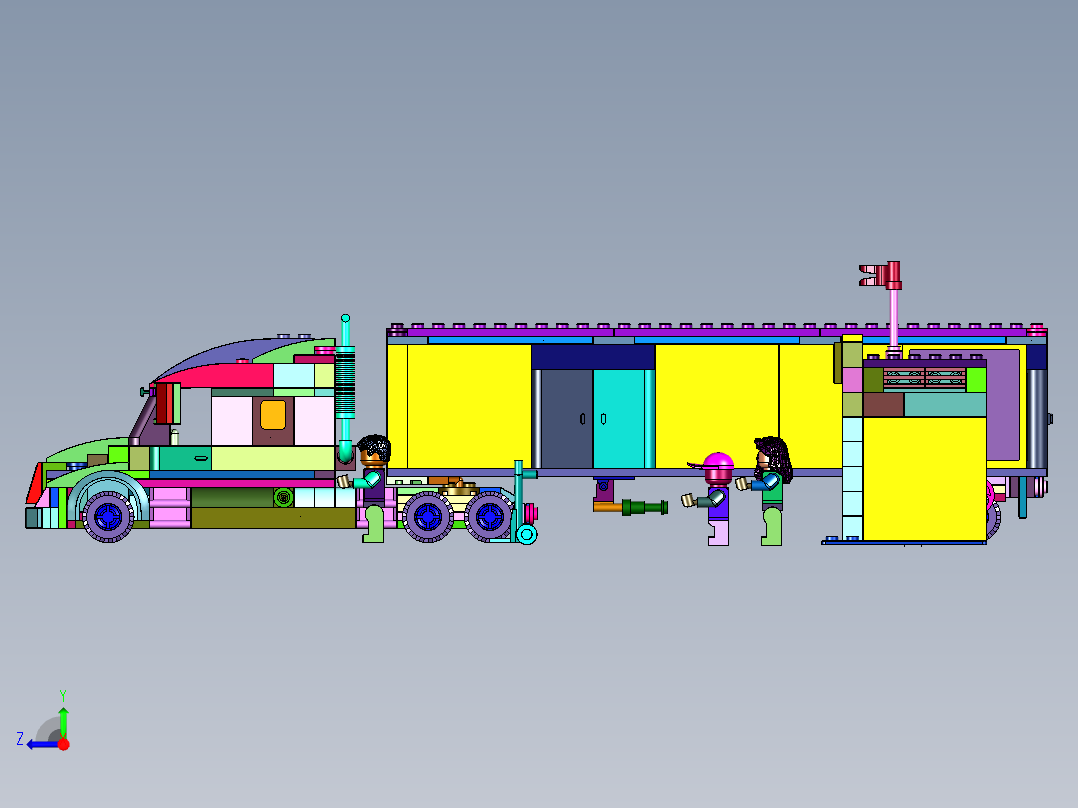Click the teal exhaust stack behind the cab

[345, 389]
